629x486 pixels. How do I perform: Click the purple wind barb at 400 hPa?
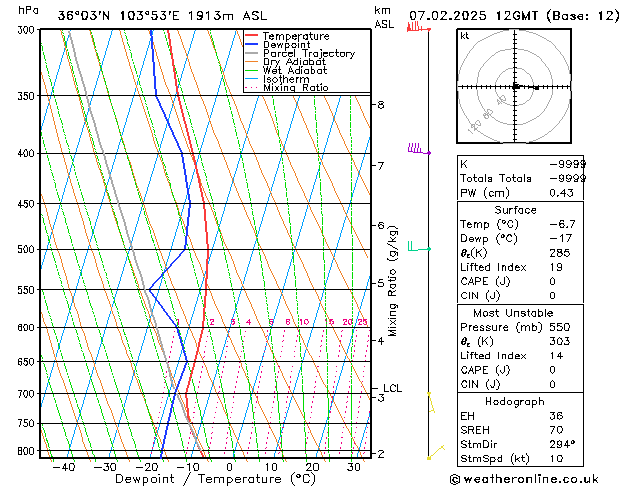pyautogui.click(x=419, y=149)
